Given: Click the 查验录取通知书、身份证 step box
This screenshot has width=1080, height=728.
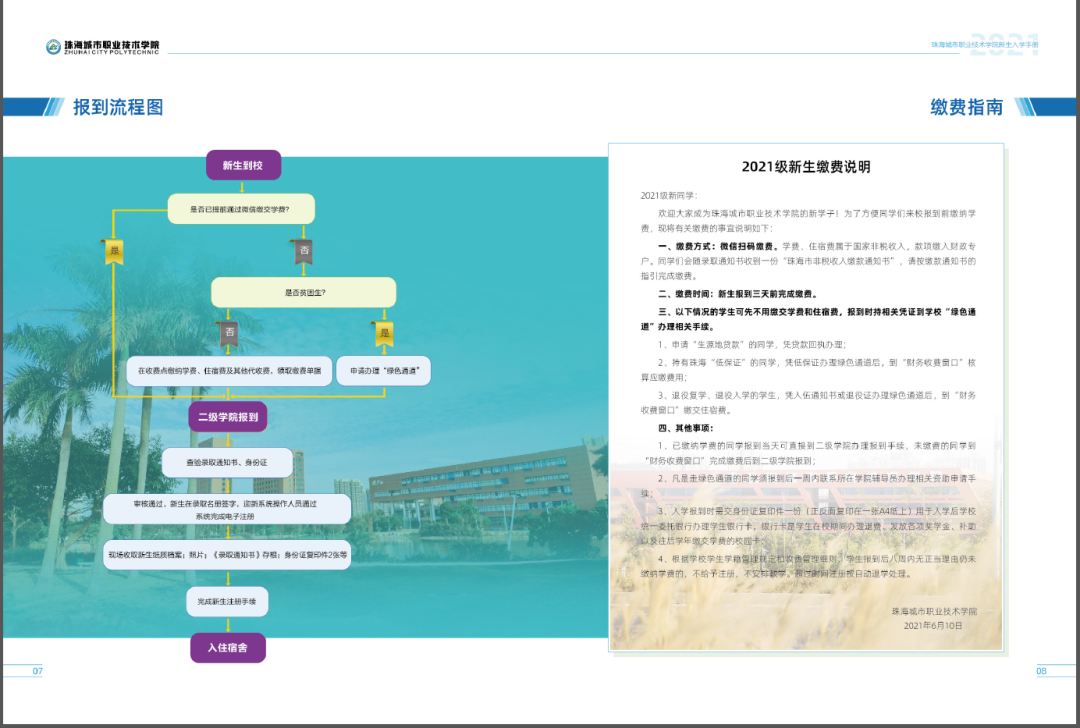Looking at the screenshot, I should coord(228,461).
